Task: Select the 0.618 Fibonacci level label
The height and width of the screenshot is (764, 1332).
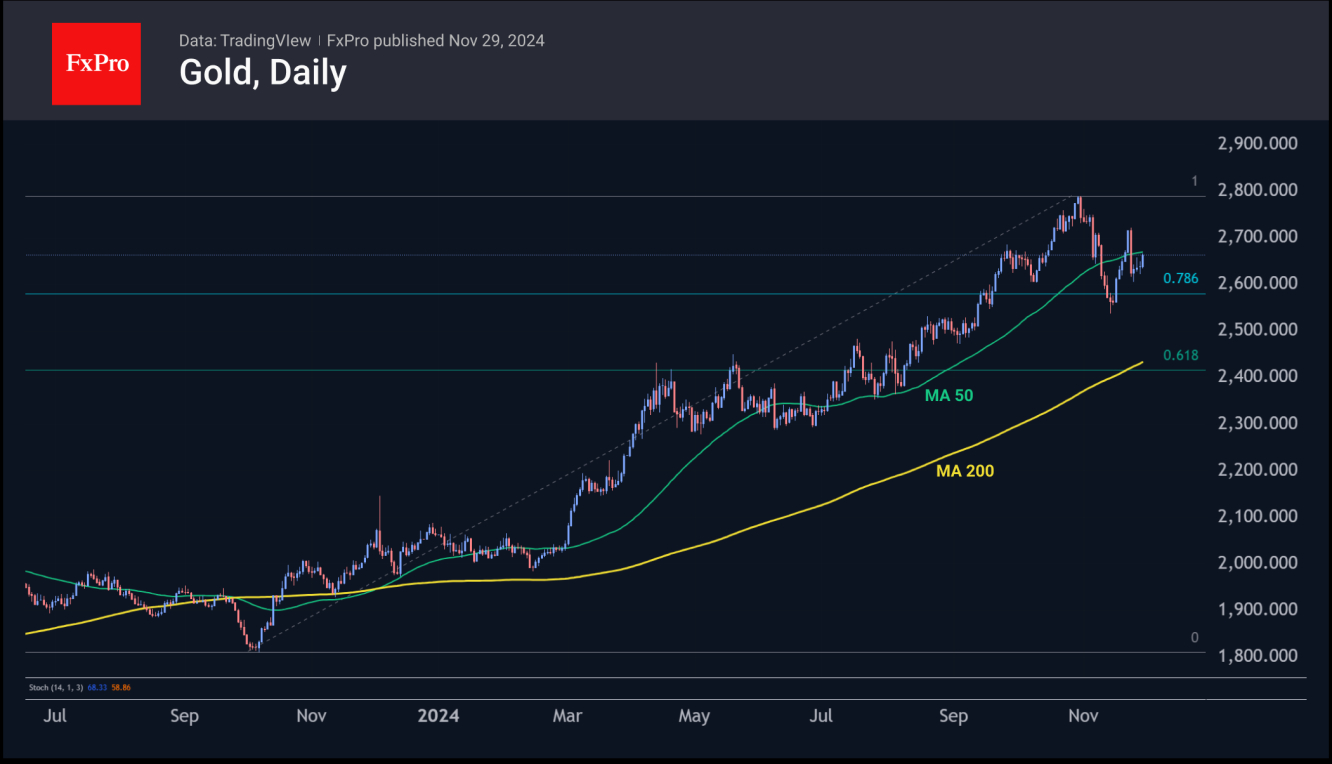Action: coord(1181,355)
